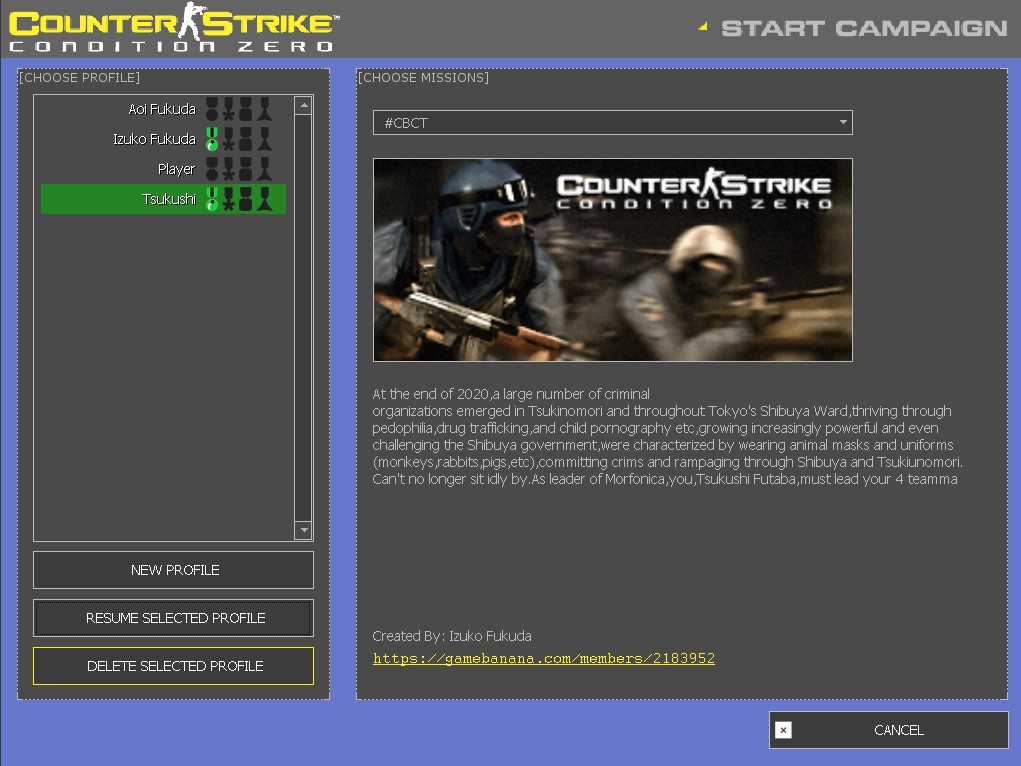This screenshot has height=766, width=1021.
Task: Click the Expert medal icon next to Aoi Fukuda
Action: 264,109
